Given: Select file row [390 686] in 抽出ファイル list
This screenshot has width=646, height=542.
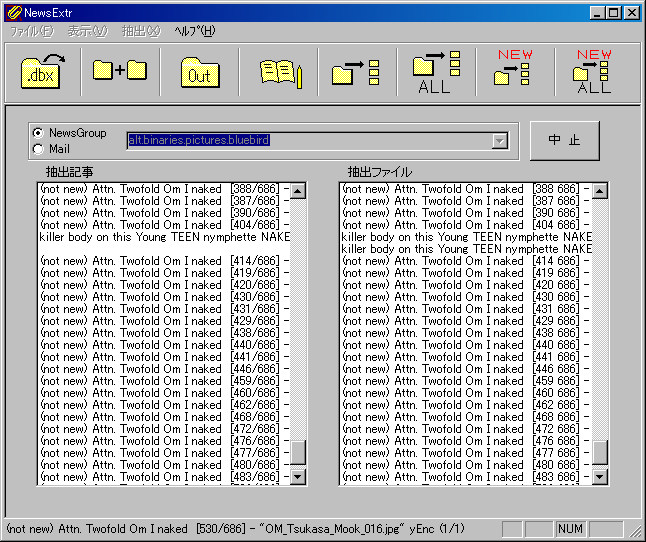Looking at the screenshot, I should [x=466, y=213].
